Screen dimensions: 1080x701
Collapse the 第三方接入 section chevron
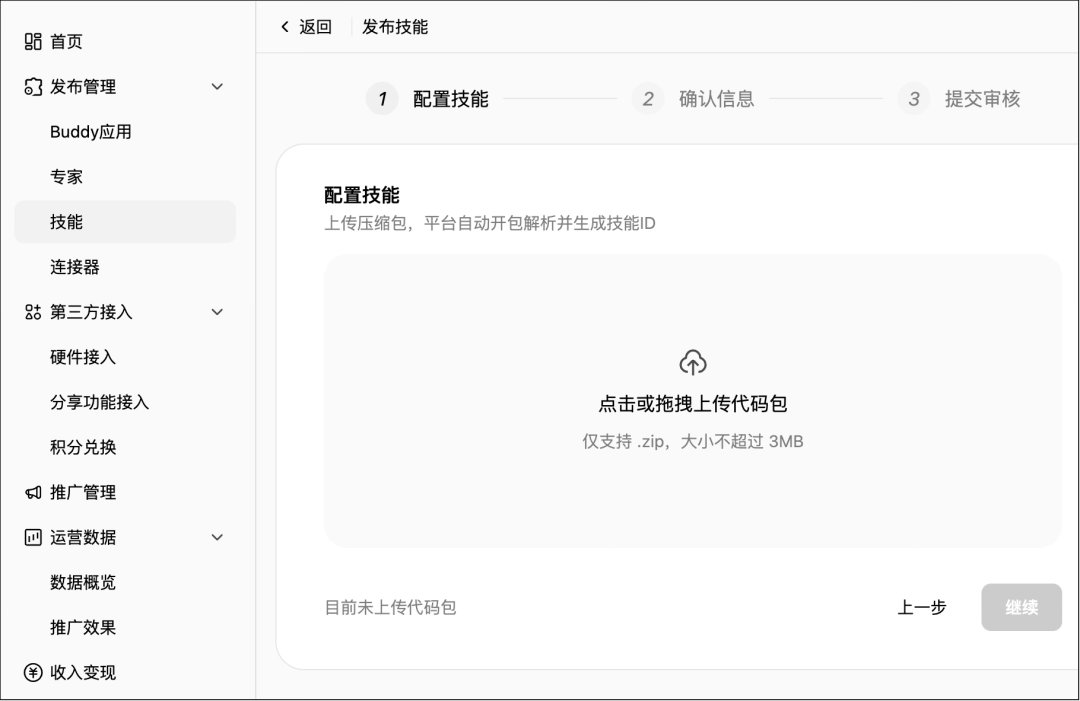pyautogui.click(x=217, y=312)
